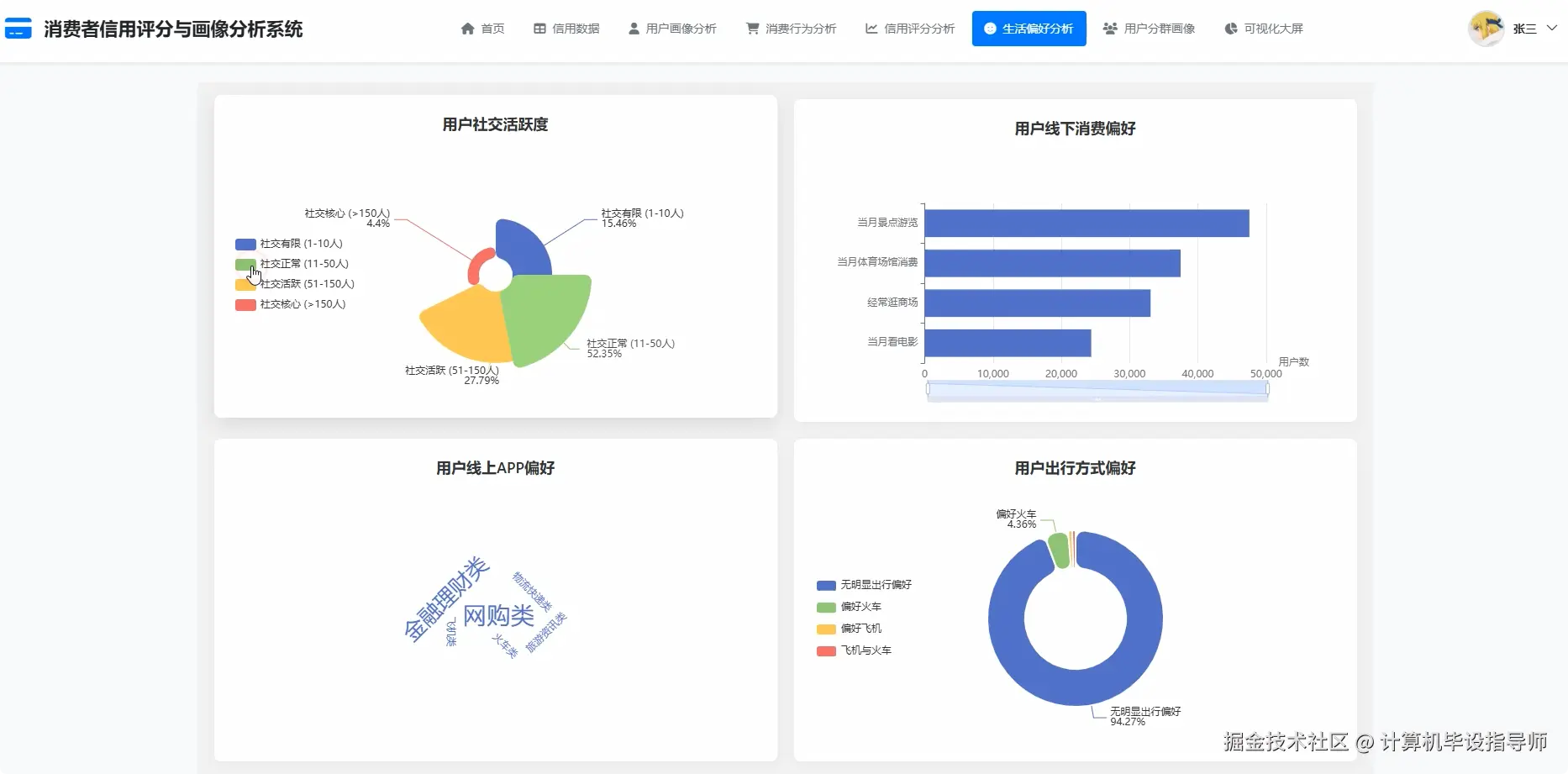Toggle 偏好飞机 legend entry
This screenshot has height=774, width=1568.
pyautogui.click(x=849, y=629)
